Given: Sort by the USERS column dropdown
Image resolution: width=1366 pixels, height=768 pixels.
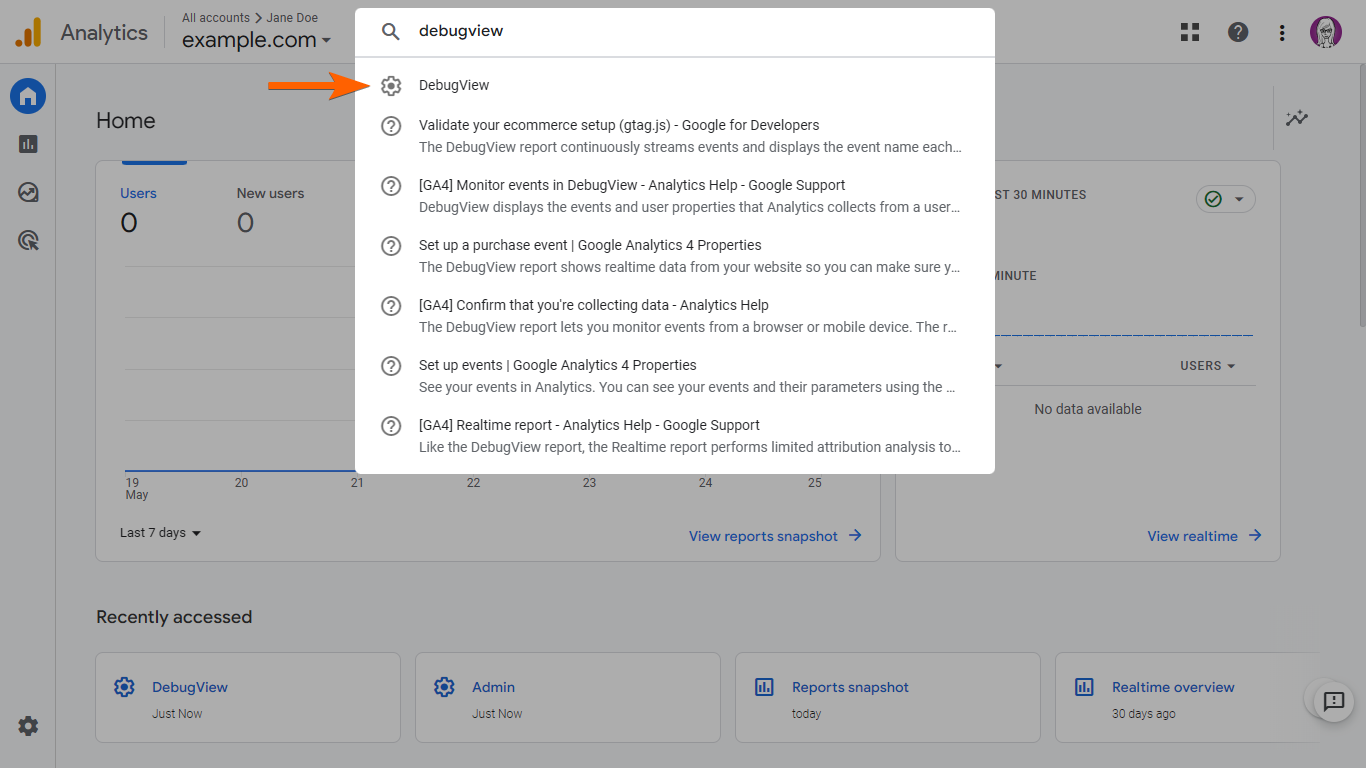Looking at the screenshot, I should [x=1207, y=366].
